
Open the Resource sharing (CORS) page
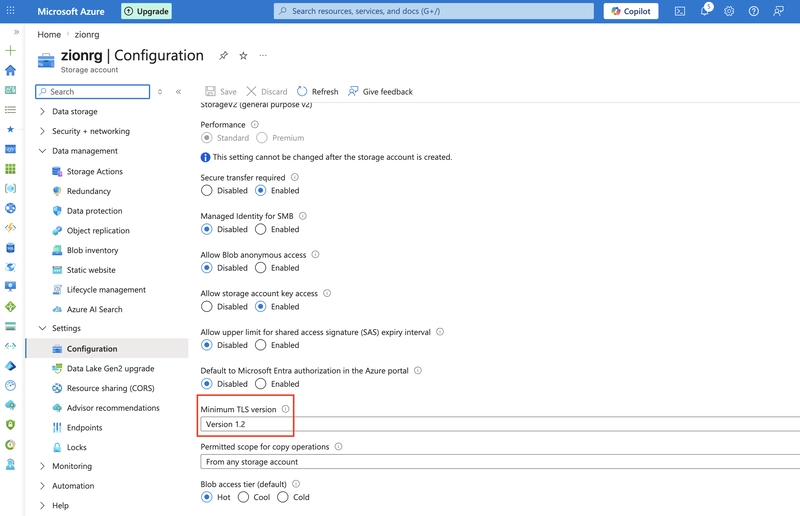pos(111,388)
